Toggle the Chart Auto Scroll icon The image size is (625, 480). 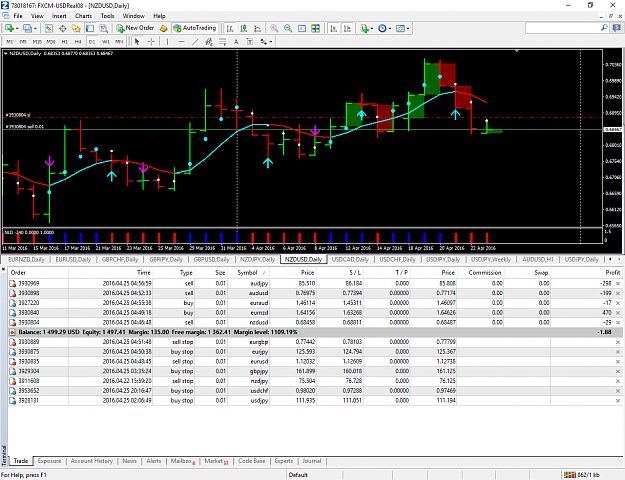point(334,28)
